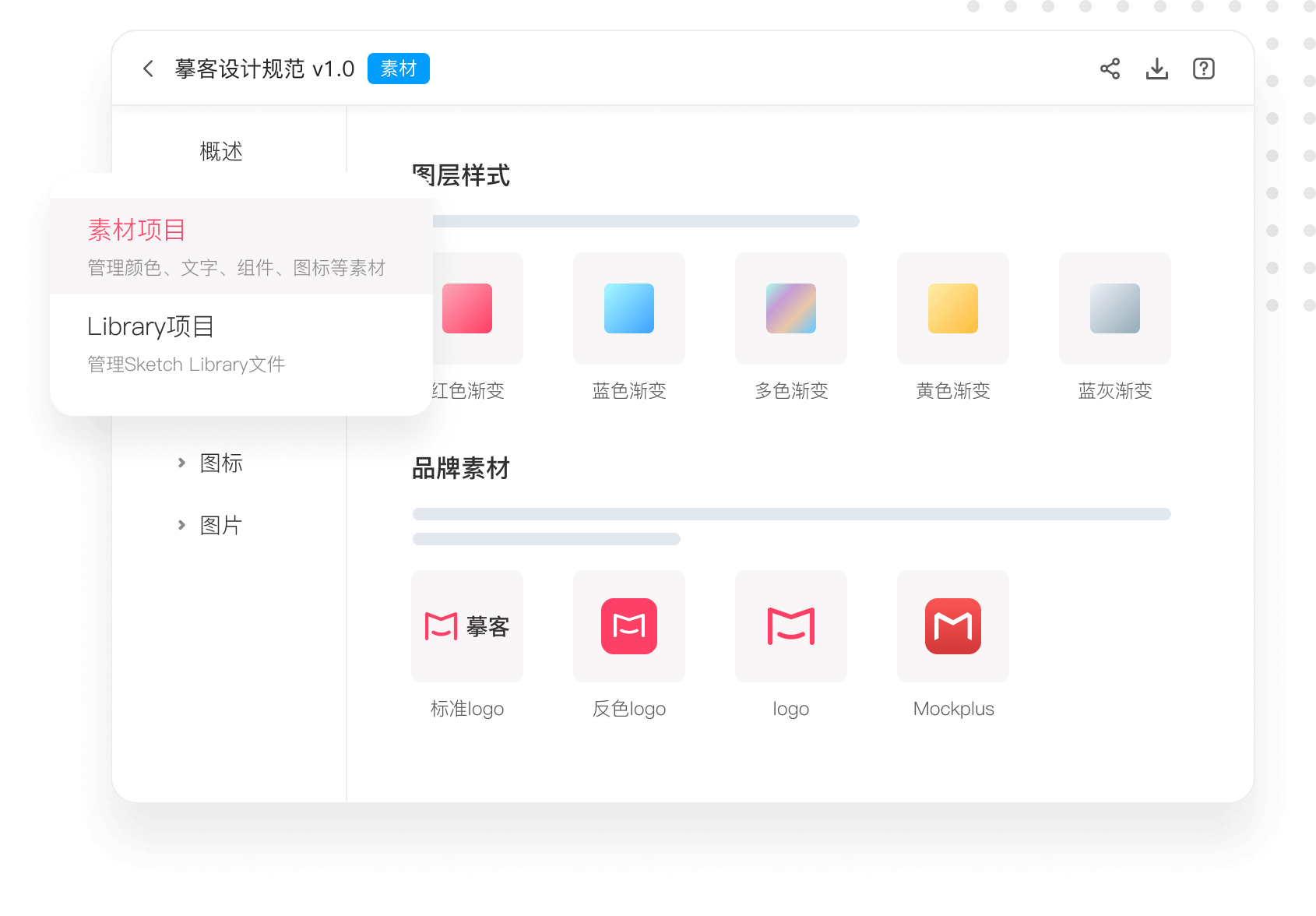The height and width of the screenshot is (916, 1316).
Task: Pick the 蓝灰渐变 gradient swatch
Action: tap(1115, 308)
